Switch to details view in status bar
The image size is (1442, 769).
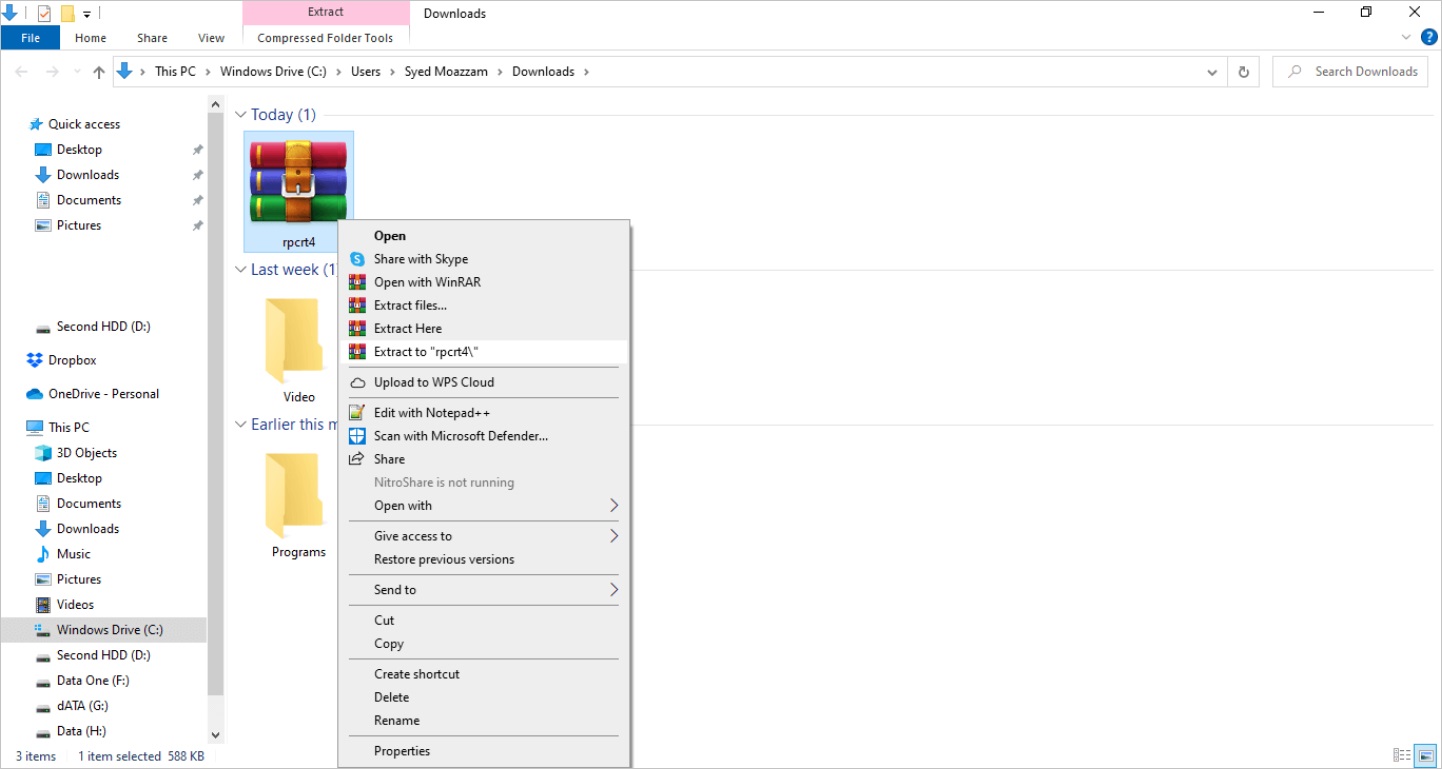pos(1401,755)
